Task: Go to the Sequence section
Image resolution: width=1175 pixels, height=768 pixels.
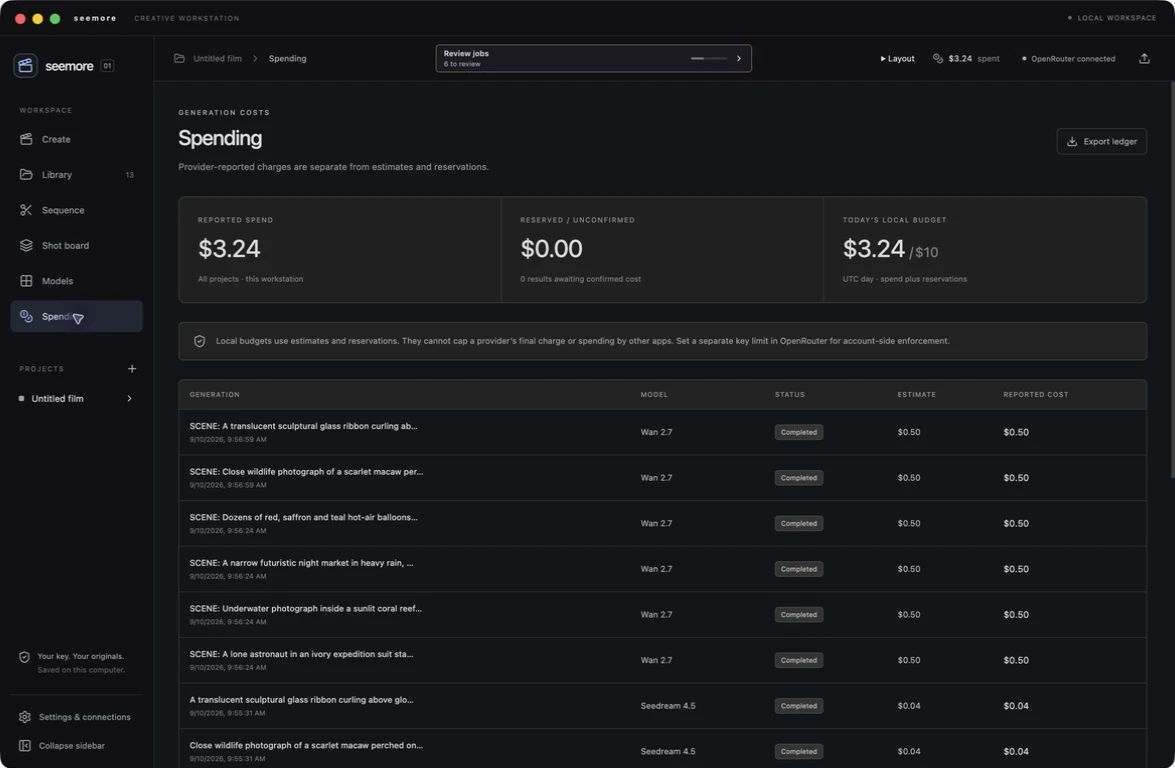Action: (76, 210)
